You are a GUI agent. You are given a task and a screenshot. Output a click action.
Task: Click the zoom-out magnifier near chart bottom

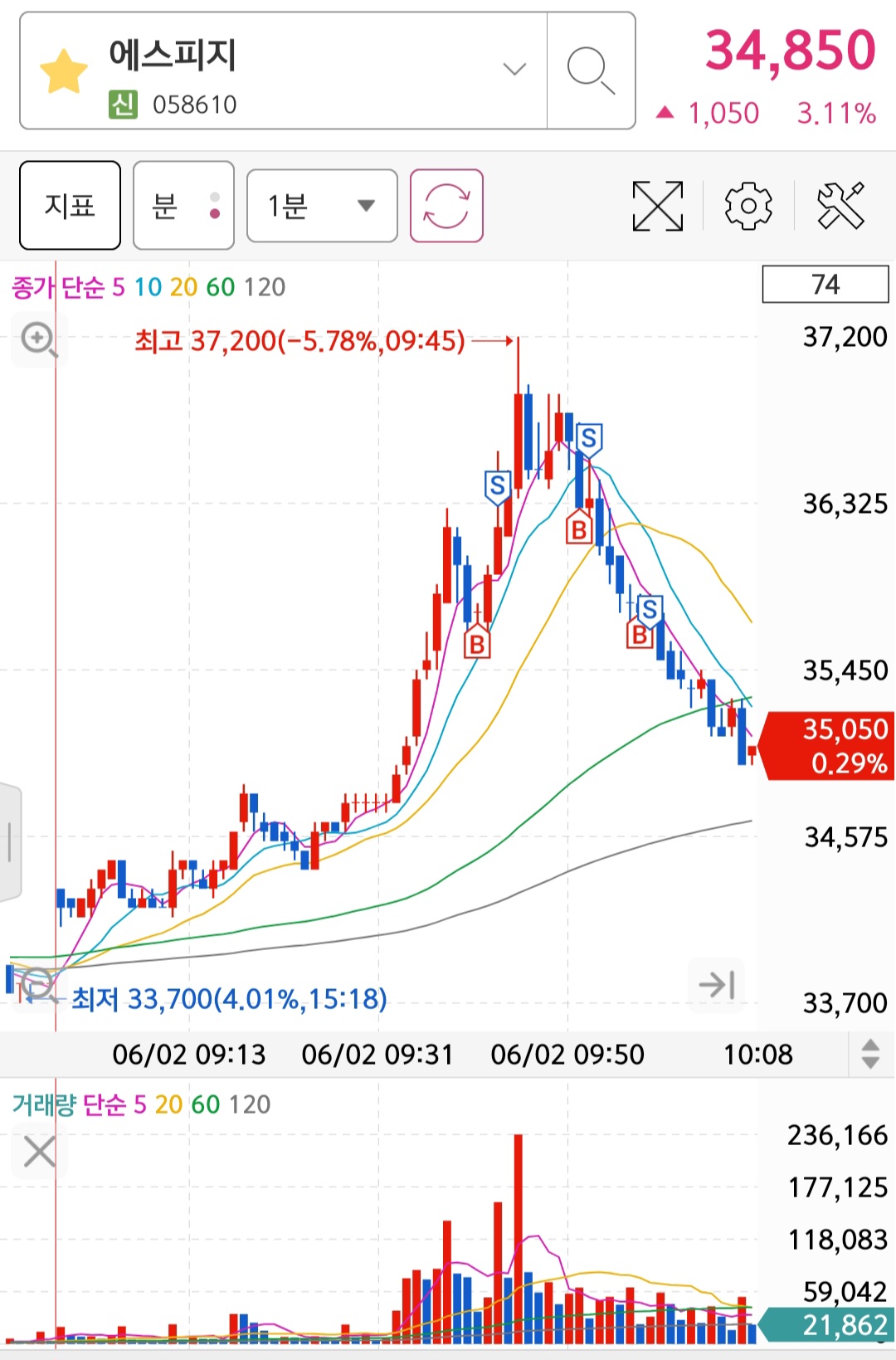pos(37,986)
